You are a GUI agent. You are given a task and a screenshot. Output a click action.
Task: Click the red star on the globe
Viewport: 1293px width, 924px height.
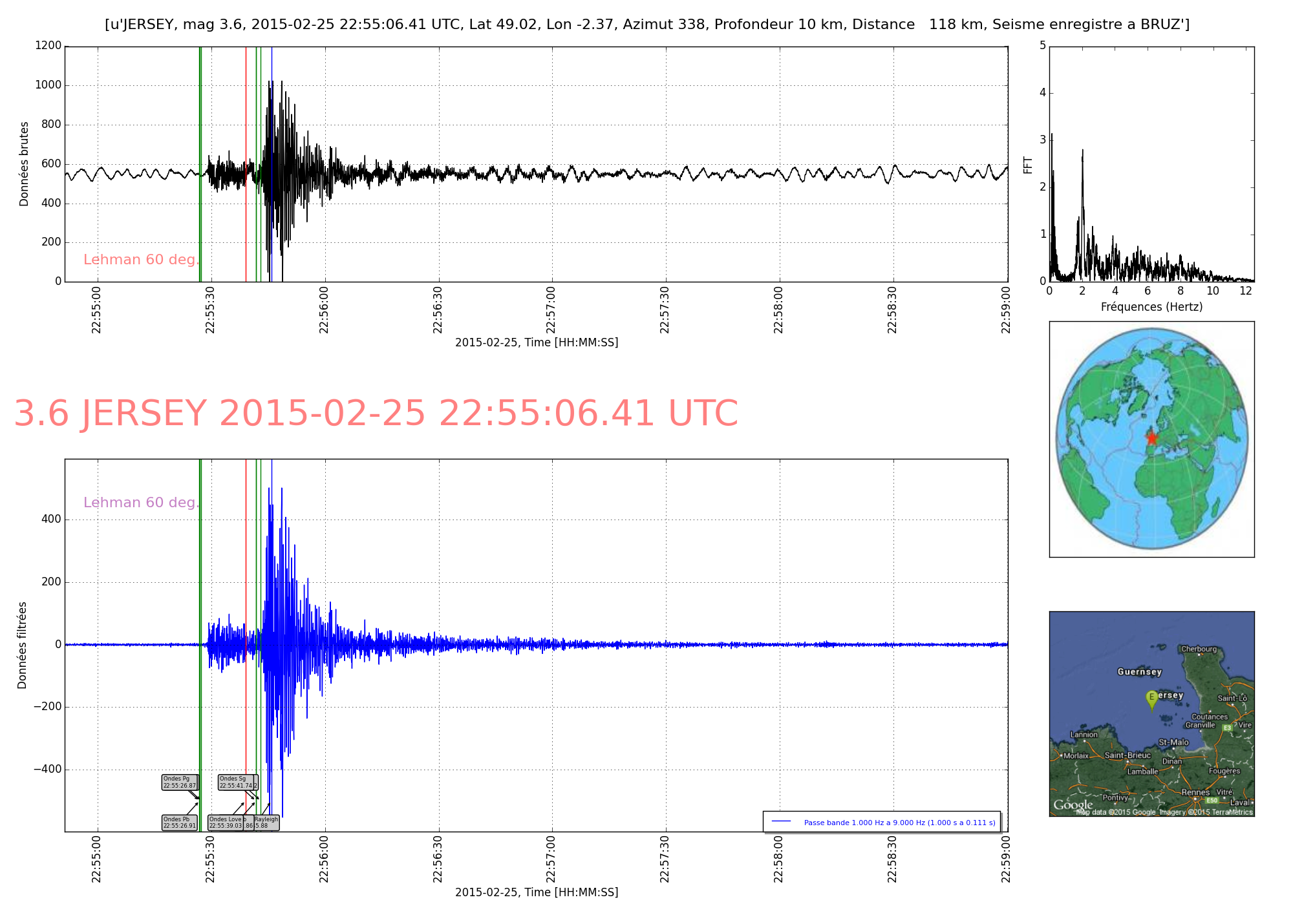coord(1151,437)
